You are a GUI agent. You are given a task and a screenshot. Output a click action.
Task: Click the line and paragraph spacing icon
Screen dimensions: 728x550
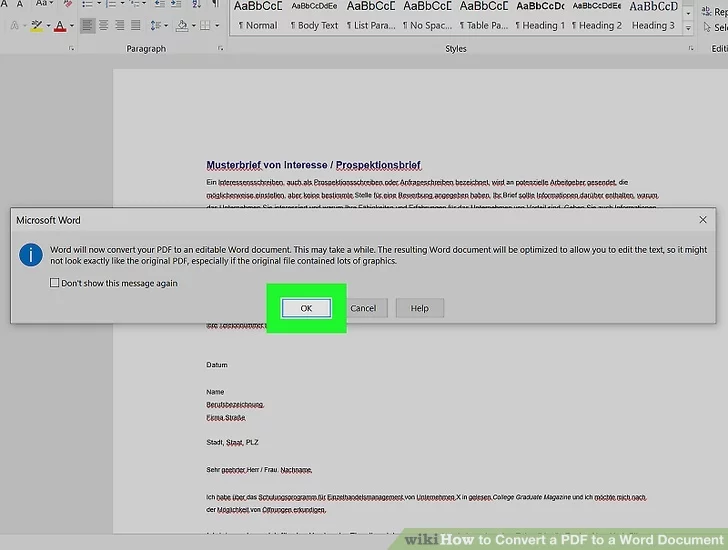pyautogui.click(x=155, y=25)
